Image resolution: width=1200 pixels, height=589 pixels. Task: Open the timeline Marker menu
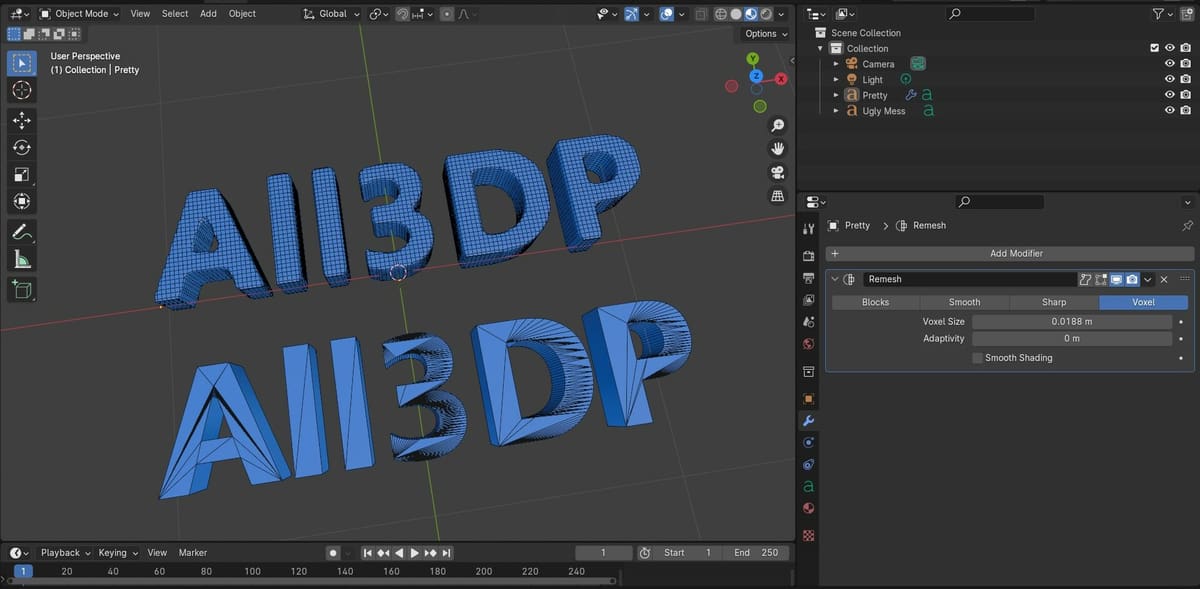(x=193, y=553)
